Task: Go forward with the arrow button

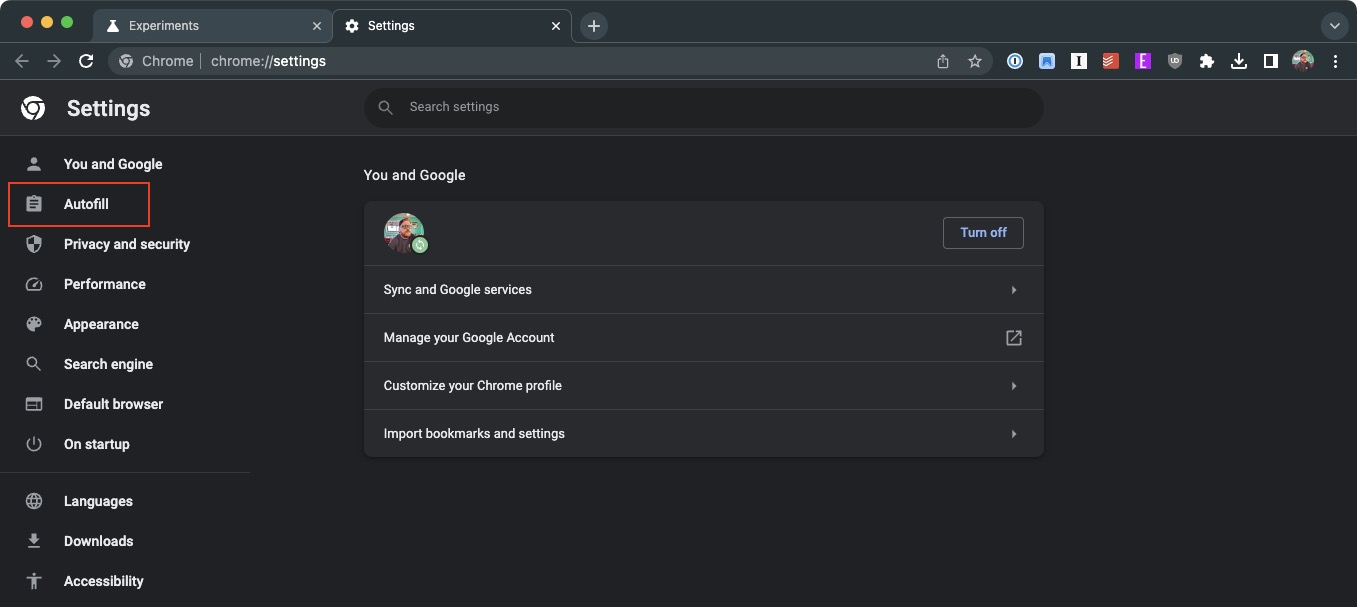Action: click(54, 61)
